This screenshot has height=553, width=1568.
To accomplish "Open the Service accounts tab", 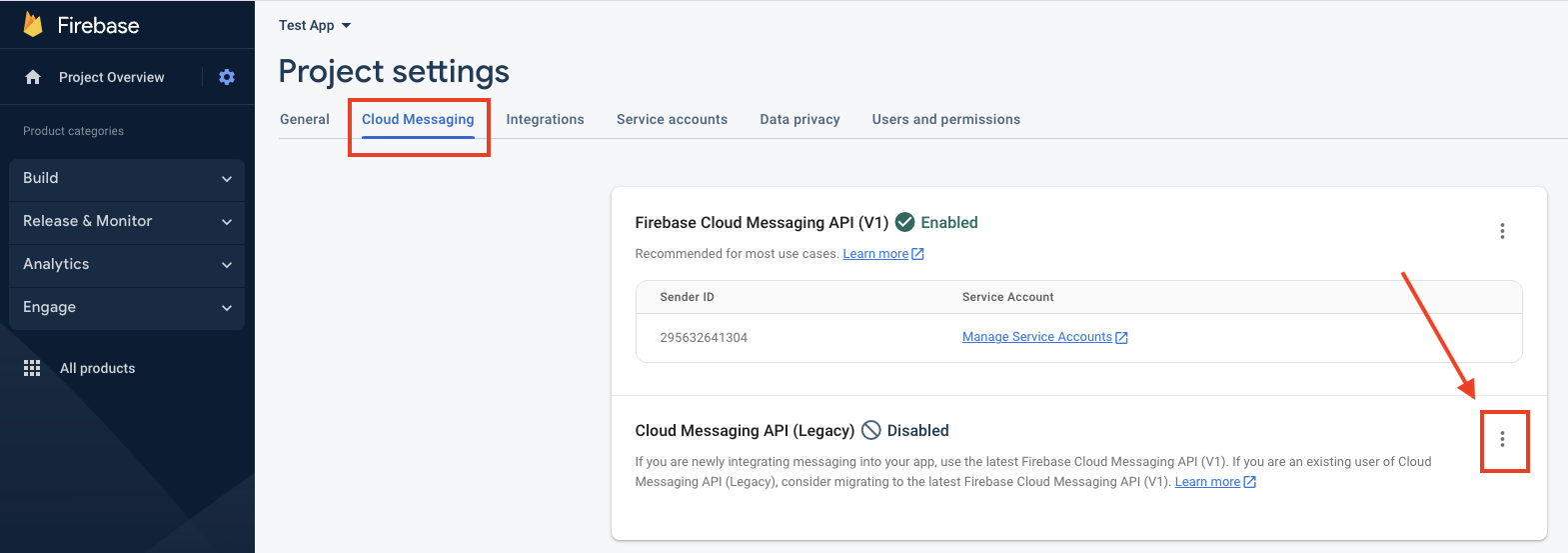I will click(672, 119).
